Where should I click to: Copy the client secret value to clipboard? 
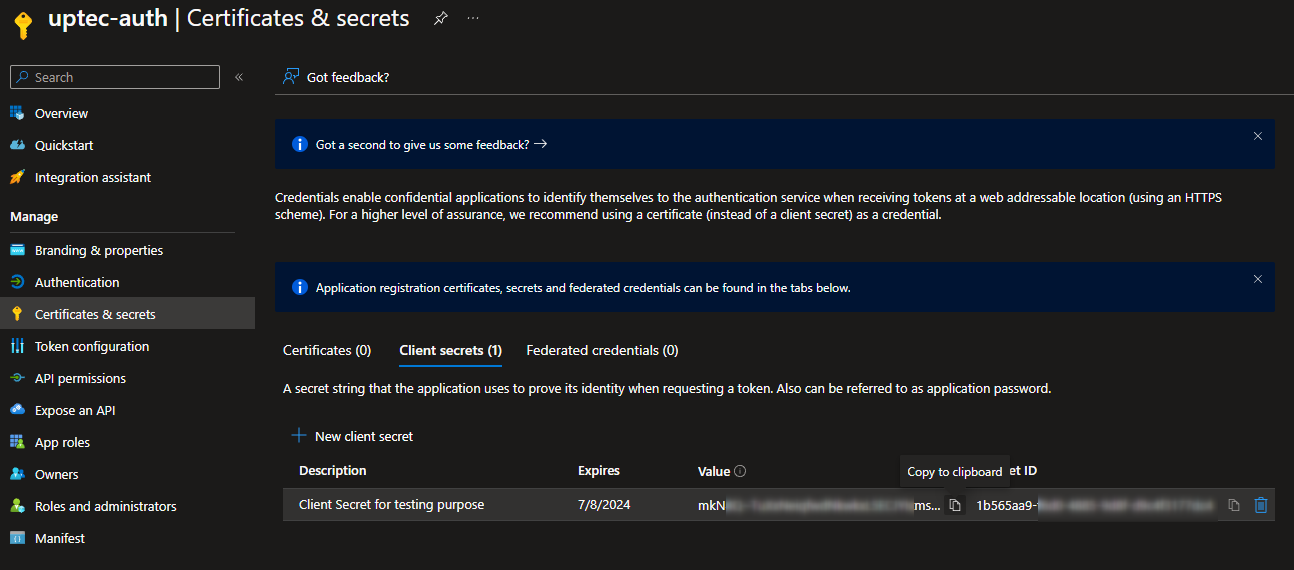point(955,506)
